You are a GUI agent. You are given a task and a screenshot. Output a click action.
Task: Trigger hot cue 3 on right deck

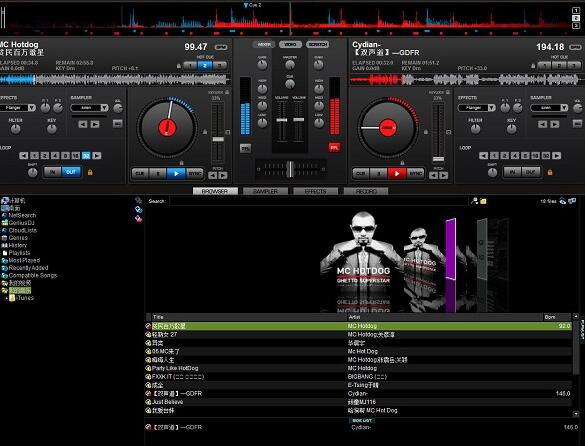[x=573, y=66]
